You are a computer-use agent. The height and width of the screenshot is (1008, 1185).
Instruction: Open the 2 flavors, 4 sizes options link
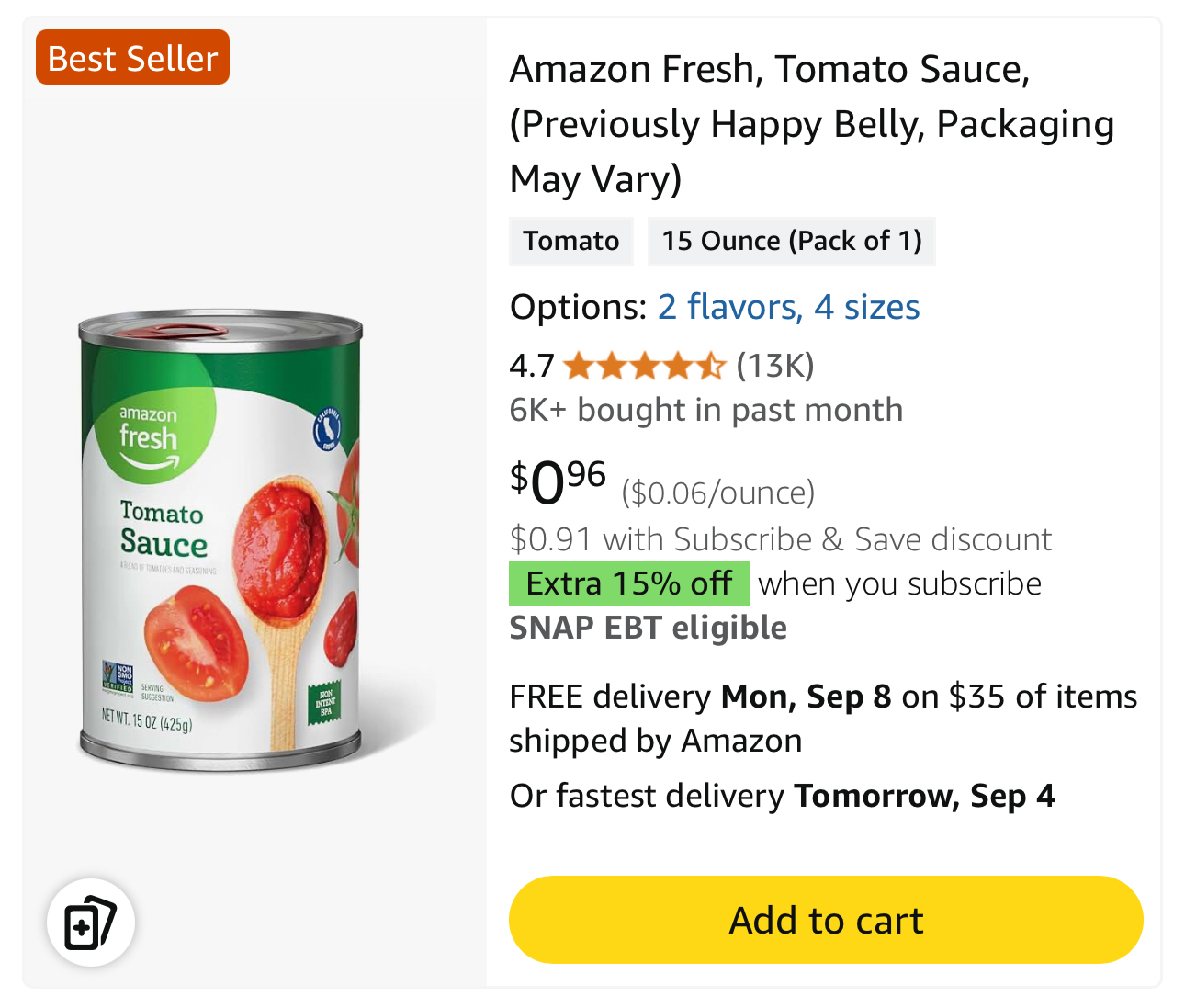coord(788,307)
